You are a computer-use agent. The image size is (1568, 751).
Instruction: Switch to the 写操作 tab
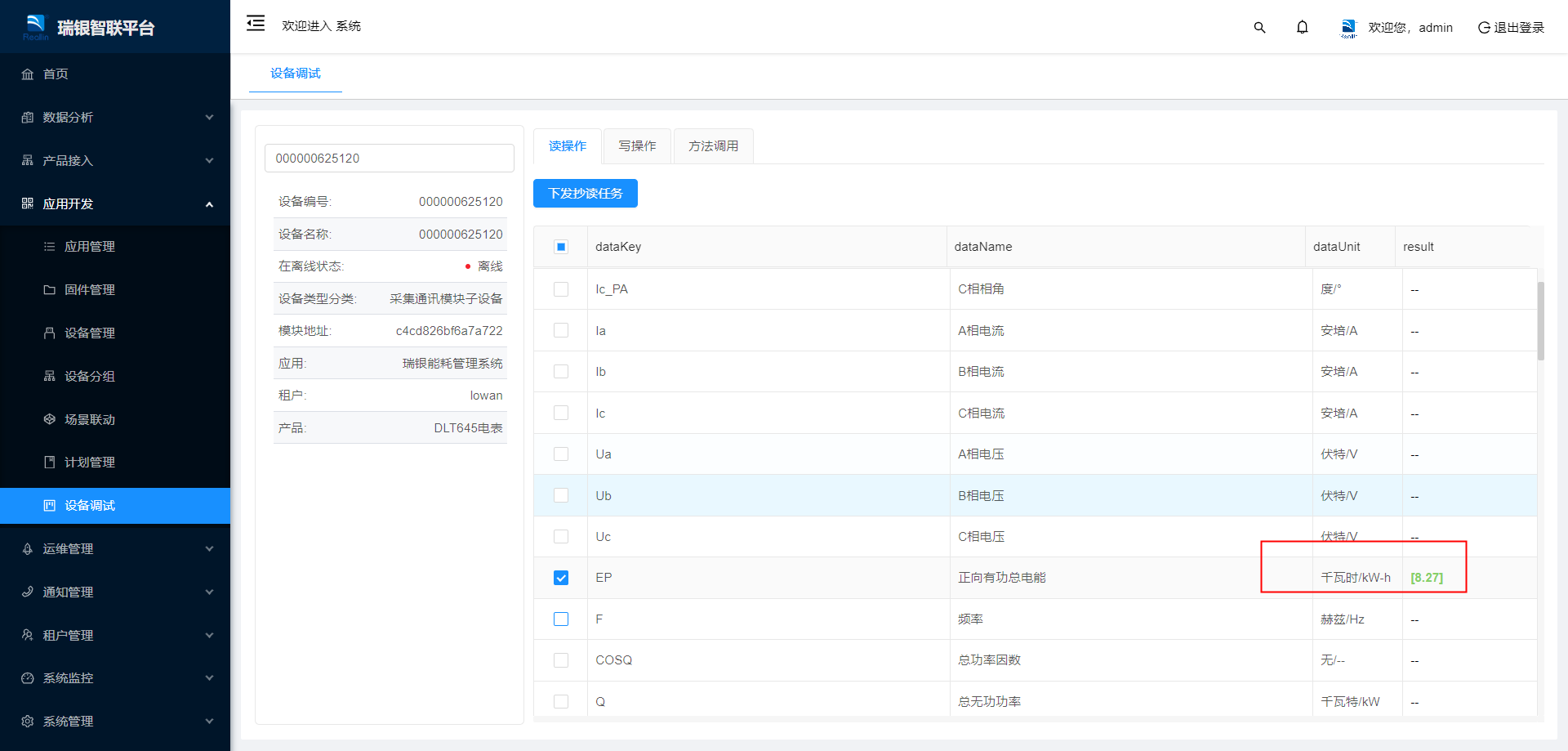pyautogui.click(x=637, y=146)
